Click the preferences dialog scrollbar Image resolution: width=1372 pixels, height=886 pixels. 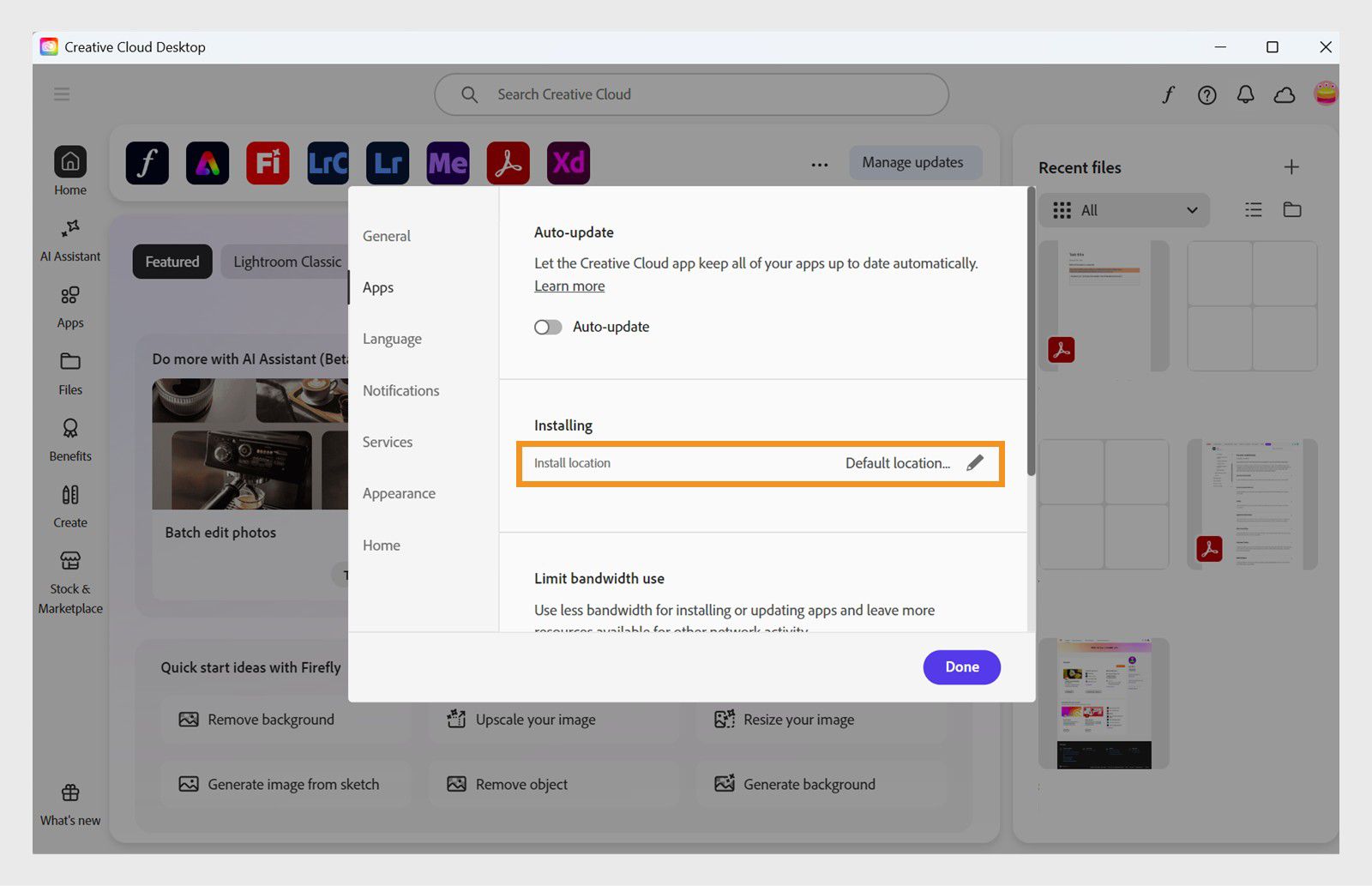[x=1031, y=330]
